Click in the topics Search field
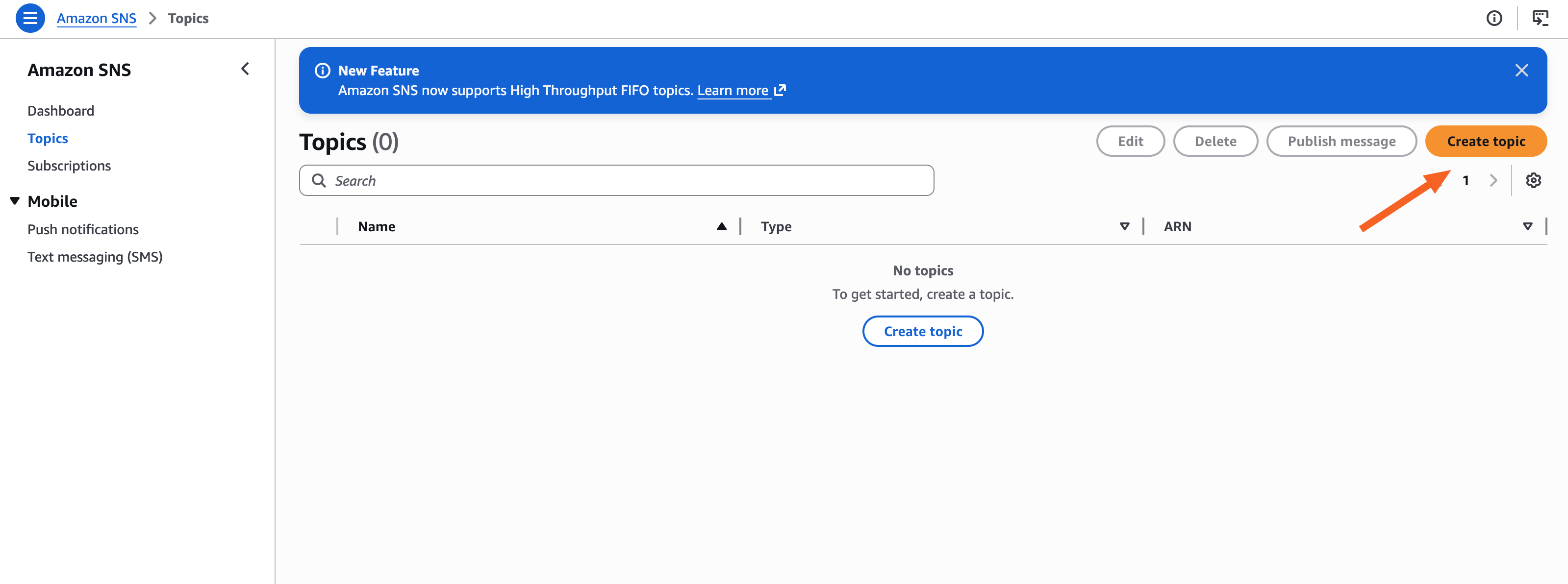 tap(616, 181)
